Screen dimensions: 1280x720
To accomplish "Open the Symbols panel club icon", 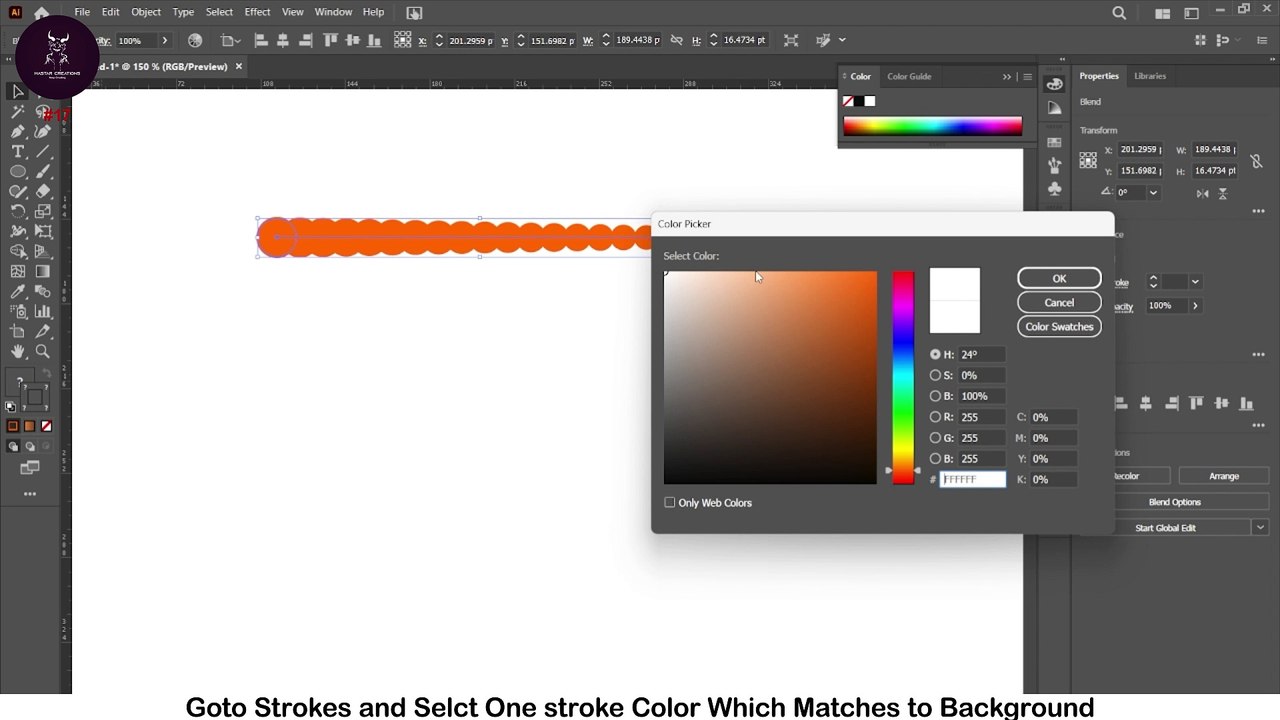I will pos(1054,189).
